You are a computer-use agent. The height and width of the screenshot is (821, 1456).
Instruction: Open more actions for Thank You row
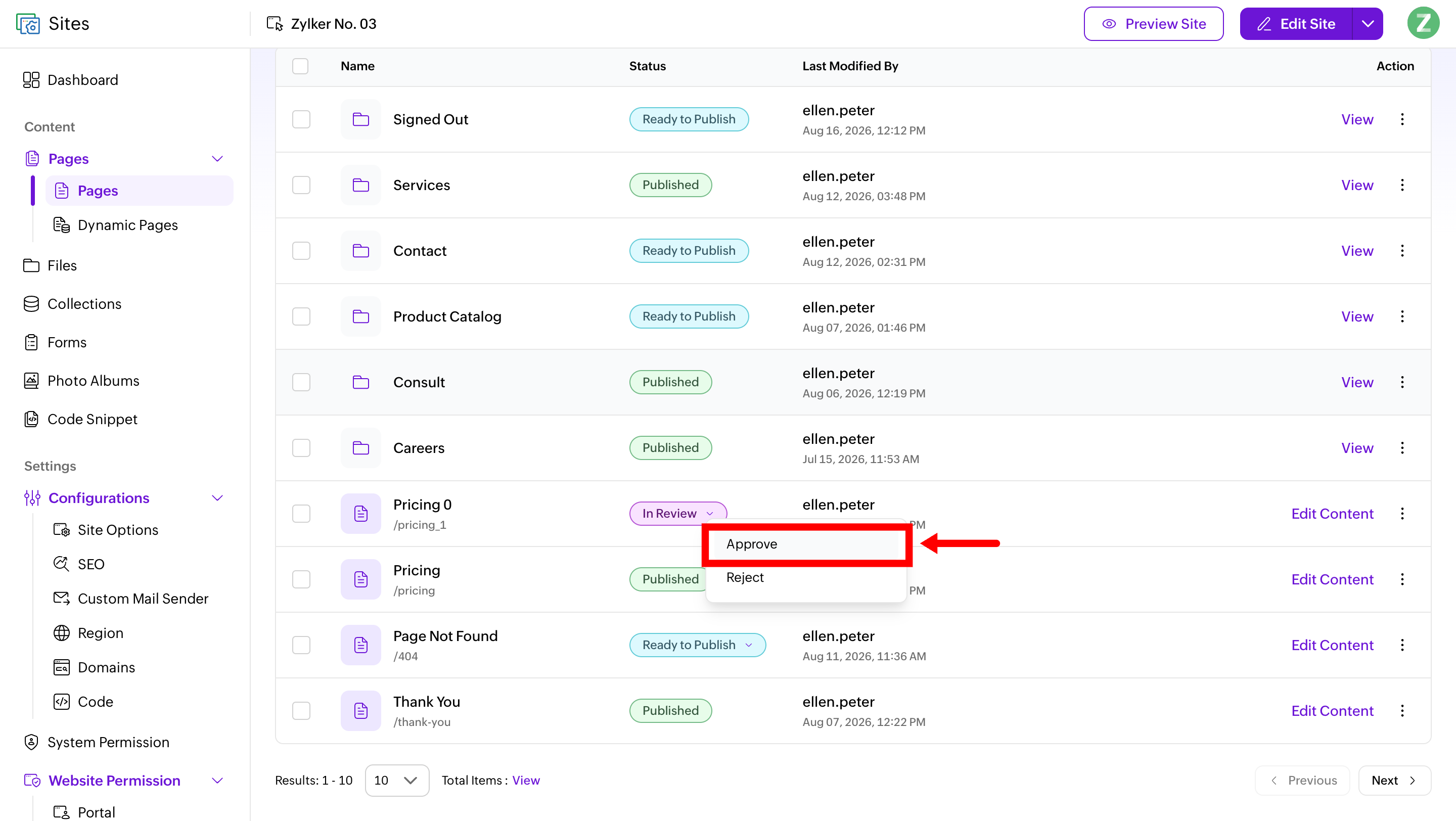(1402, 711)
